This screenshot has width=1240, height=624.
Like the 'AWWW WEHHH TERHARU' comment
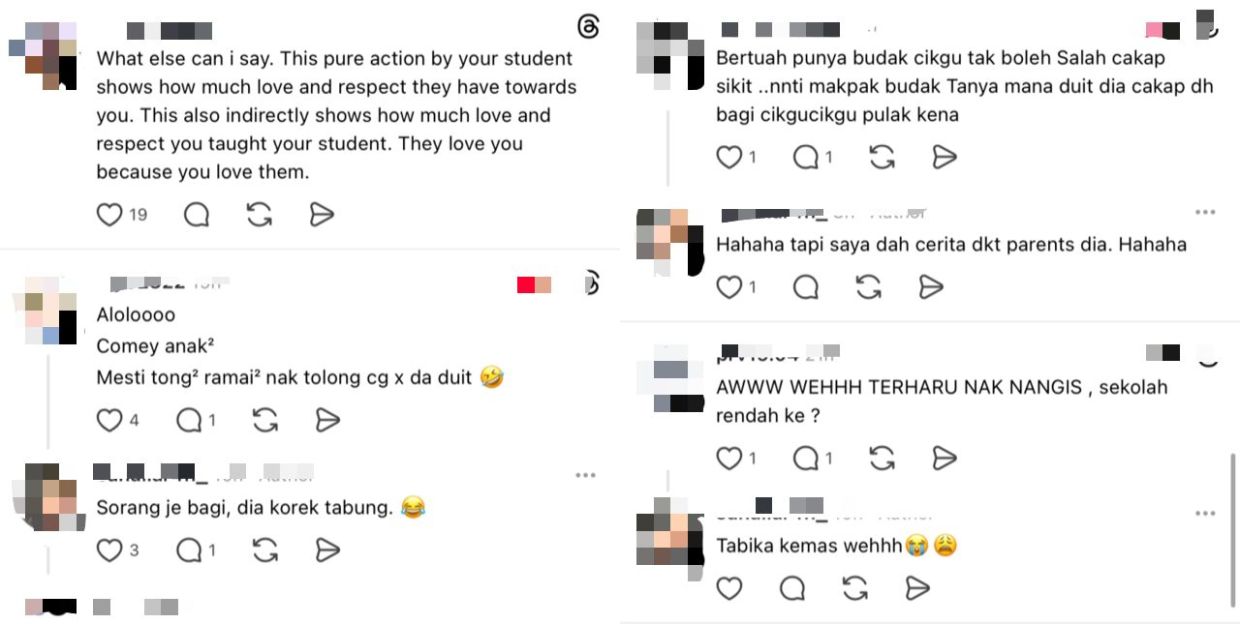(729, 458)
